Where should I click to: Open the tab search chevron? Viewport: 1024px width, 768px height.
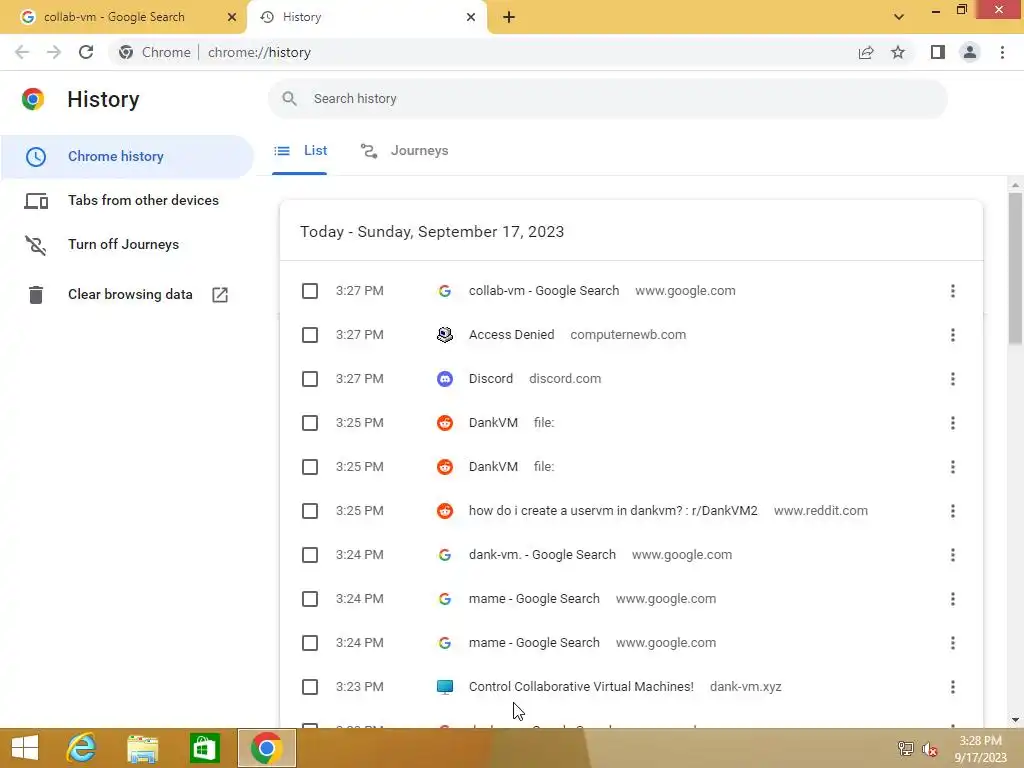899,17
